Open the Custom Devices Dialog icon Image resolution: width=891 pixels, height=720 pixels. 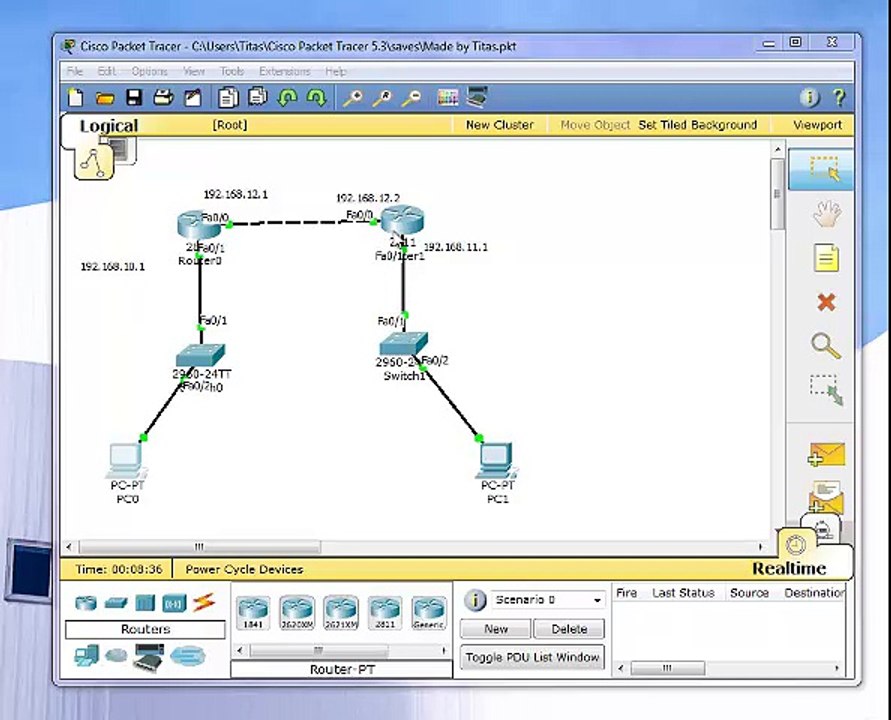pos(477,96)
